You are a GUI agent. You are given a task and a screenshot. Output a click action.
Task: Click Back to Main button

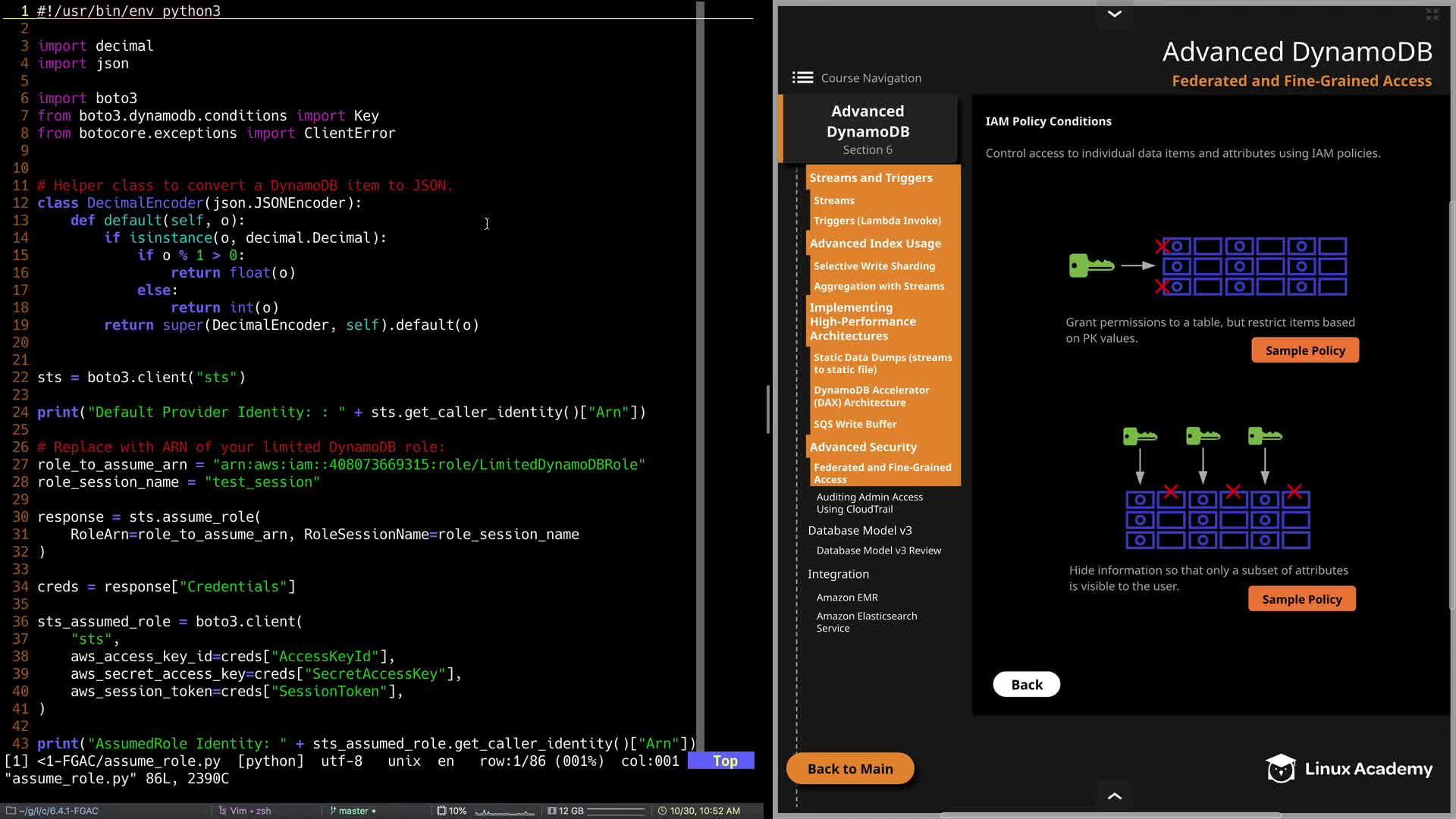pyautogui.click(x=850, y=768)
